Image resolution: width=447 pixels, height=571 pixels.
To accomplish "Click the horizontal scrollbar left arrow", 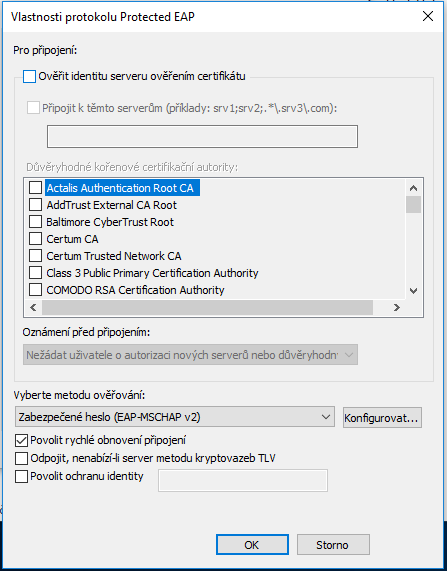I will 33,308.
